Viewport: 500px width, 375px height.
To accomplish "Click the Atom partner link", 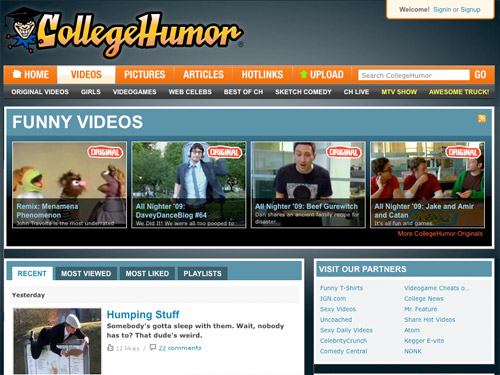I will pyautogui.click(x=412, y=330).
